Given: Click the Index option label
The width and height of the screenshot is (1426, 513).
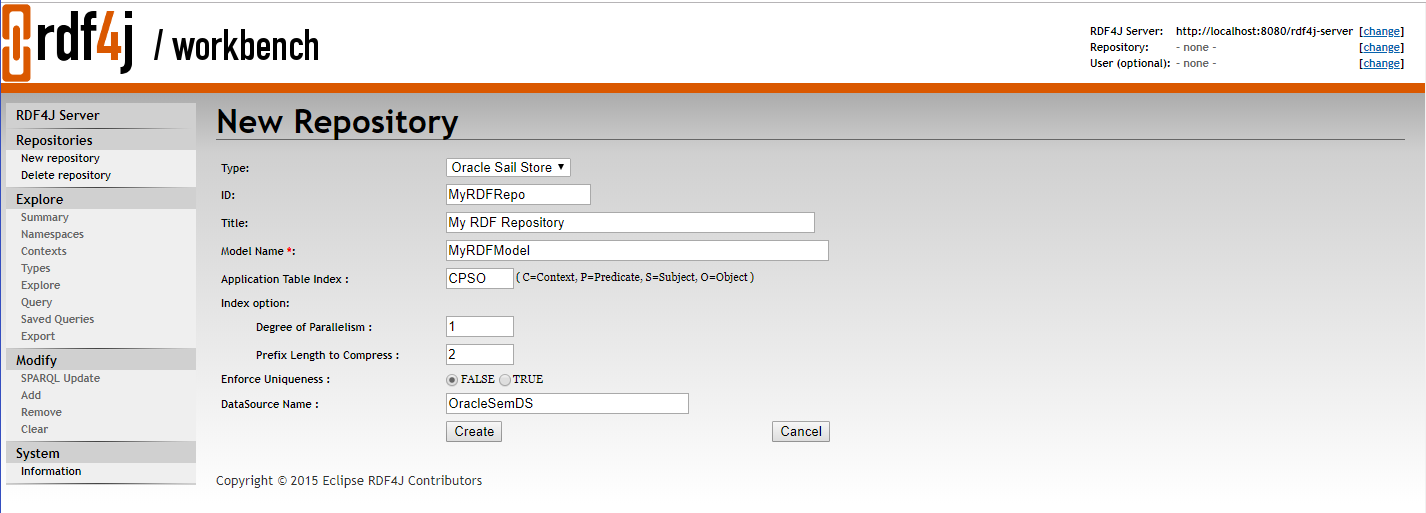Looking at the screenshot, I should tap(255, 302).
